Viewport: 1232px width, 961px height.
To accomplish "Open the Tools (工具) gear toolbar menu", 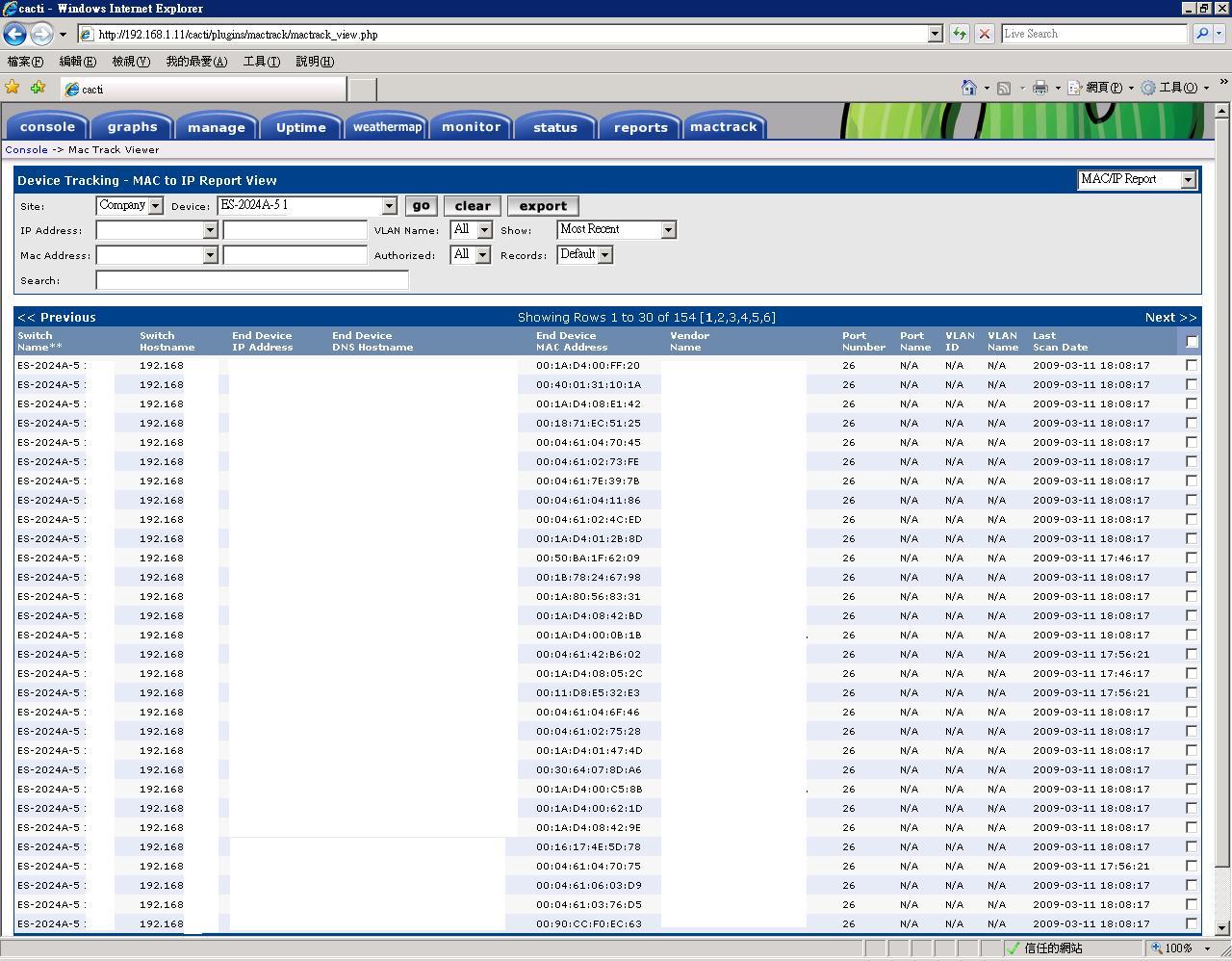I will pyautogui.click(x=1174, y=88).
